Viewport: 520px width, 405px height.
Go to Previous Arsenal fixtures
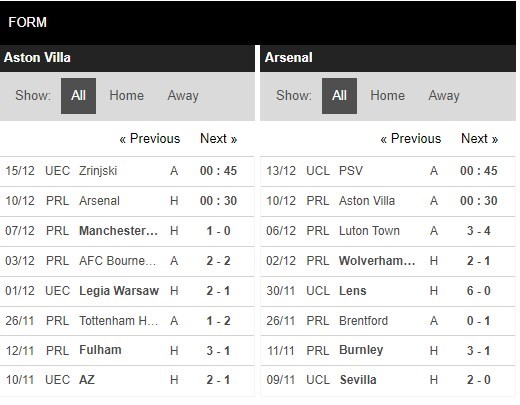(x=411, y=138)
